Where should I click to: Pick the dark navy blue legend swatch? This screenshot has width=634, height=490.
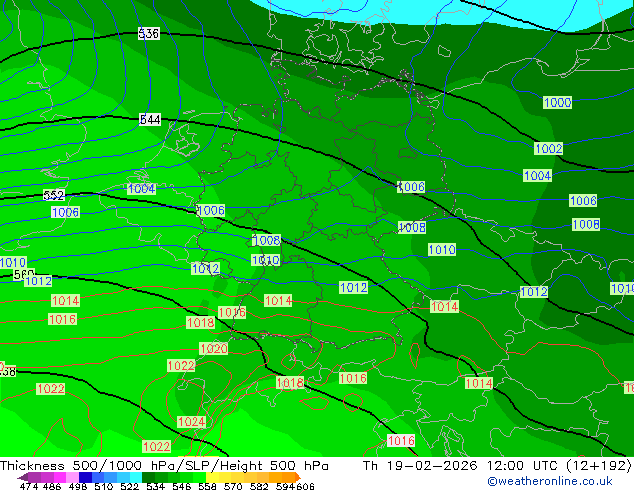(85, 477)
